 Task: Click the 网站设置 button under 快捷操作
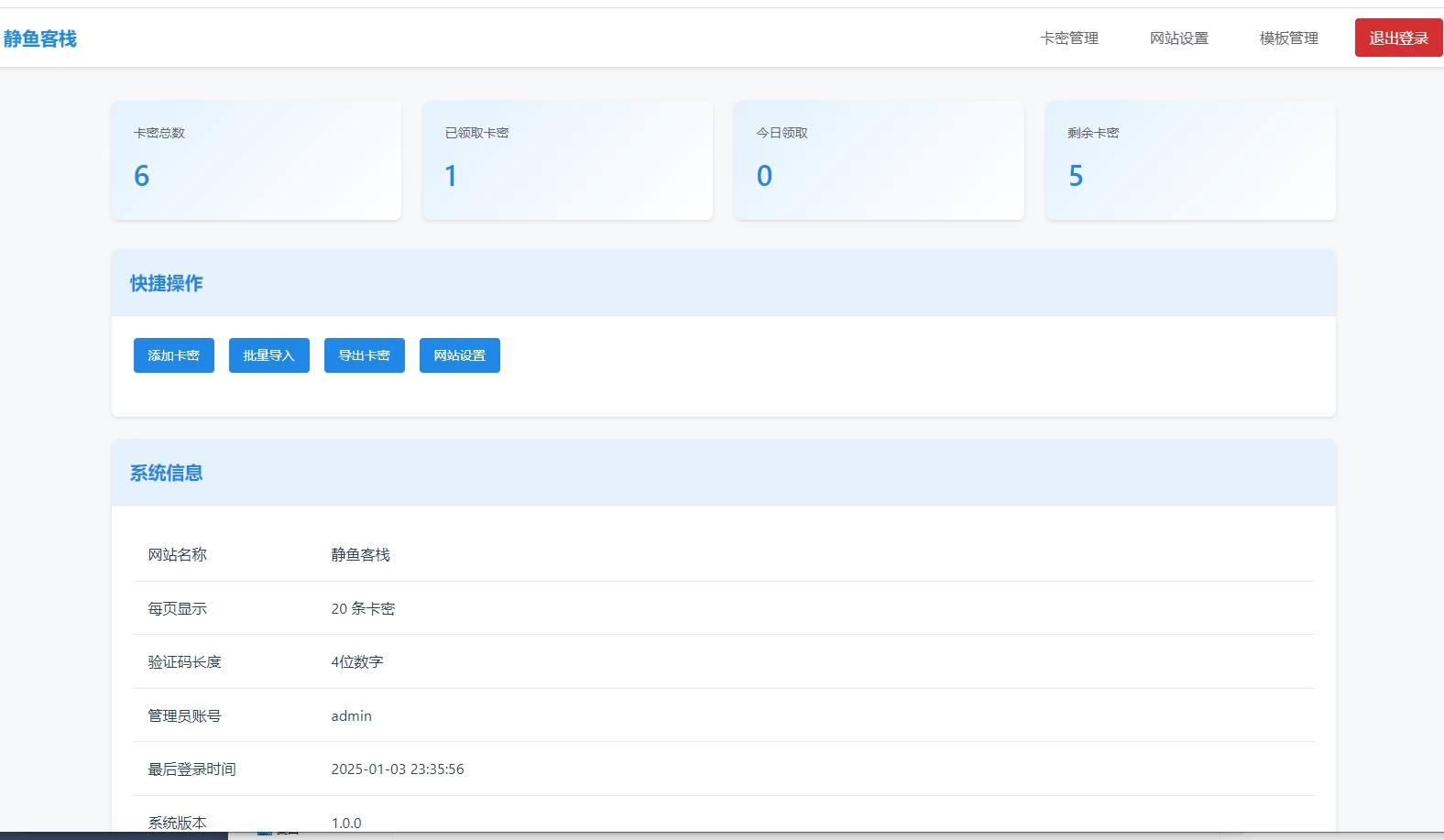pos(460,355)
